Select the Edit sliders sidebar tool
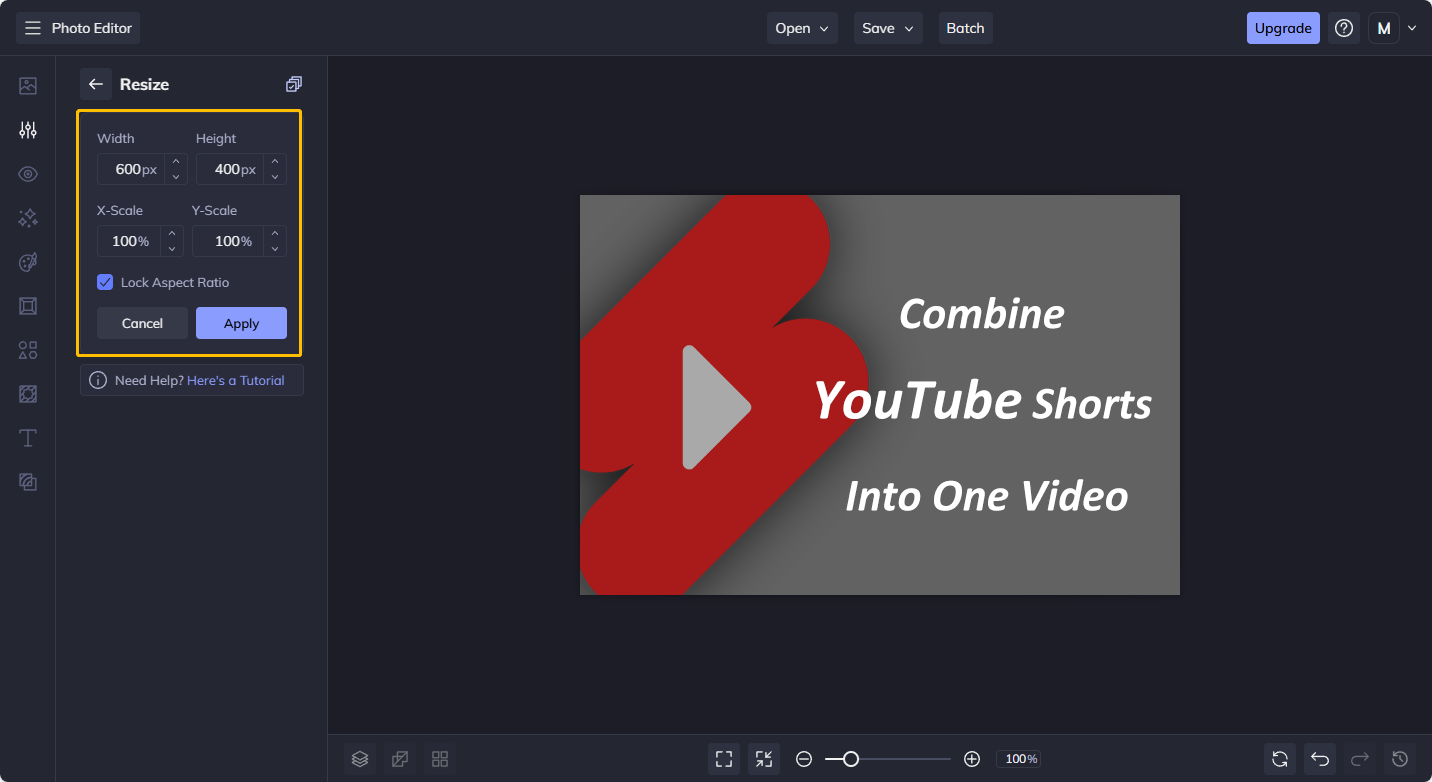 point(28,130)
